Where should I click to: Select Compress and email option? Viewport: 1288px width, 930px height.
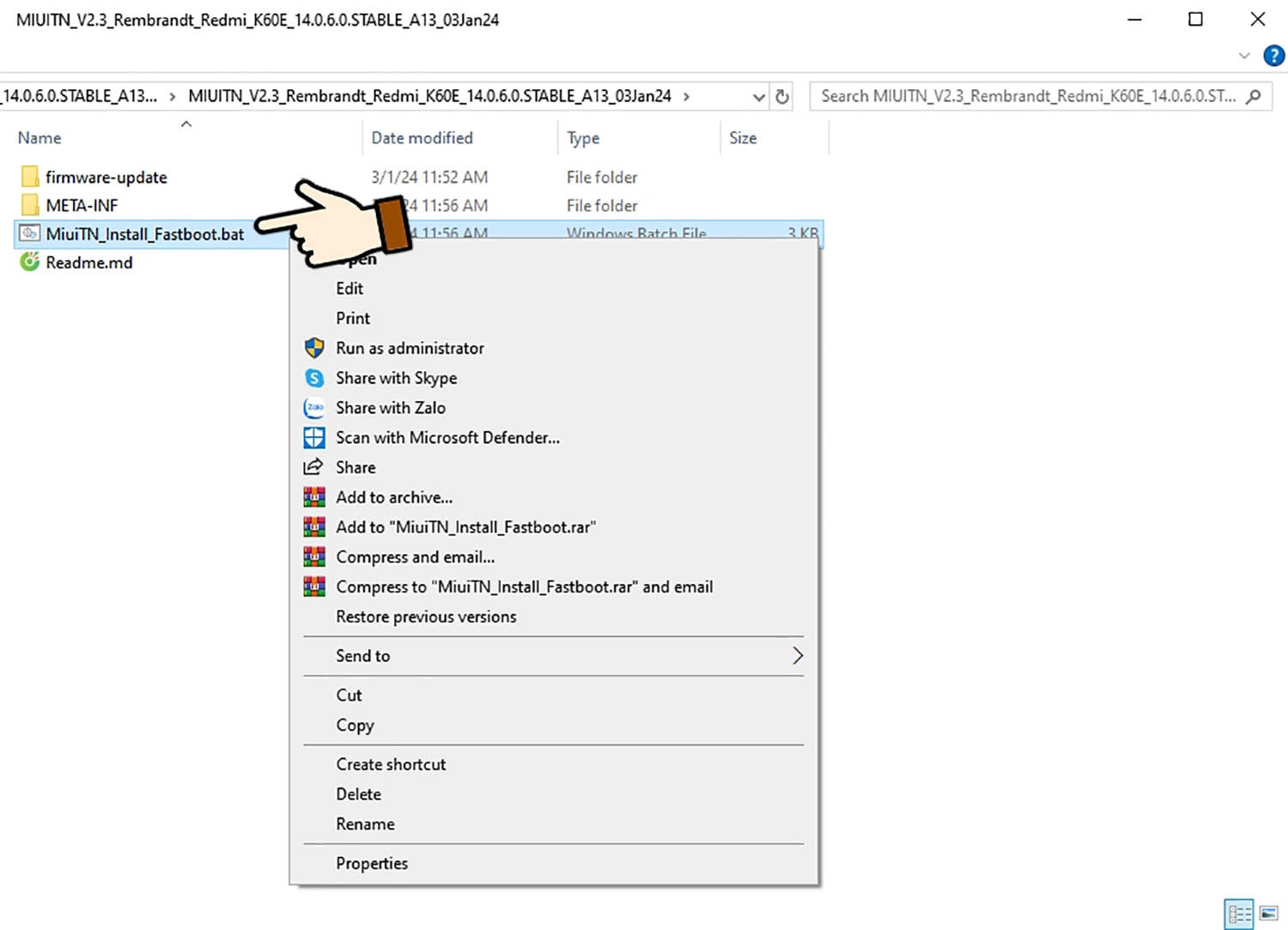[x=416, y=557]
